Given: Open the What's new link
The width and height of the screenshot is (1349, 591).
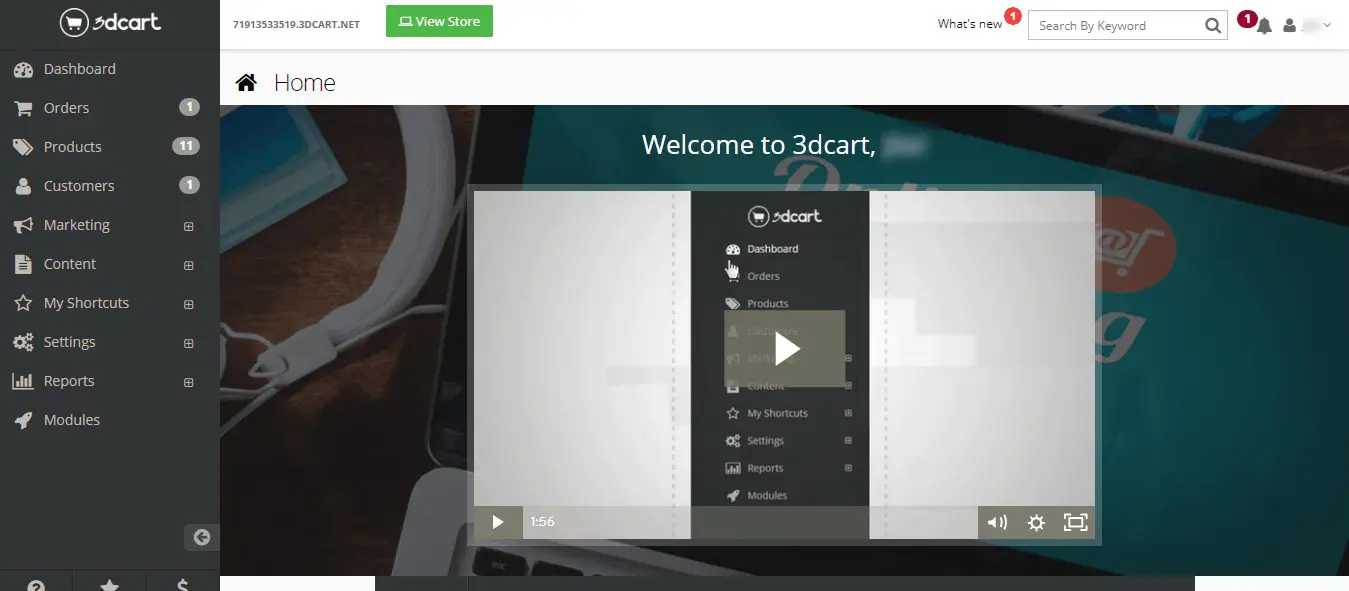Looking at the screenshot, I should coord(969,24).
